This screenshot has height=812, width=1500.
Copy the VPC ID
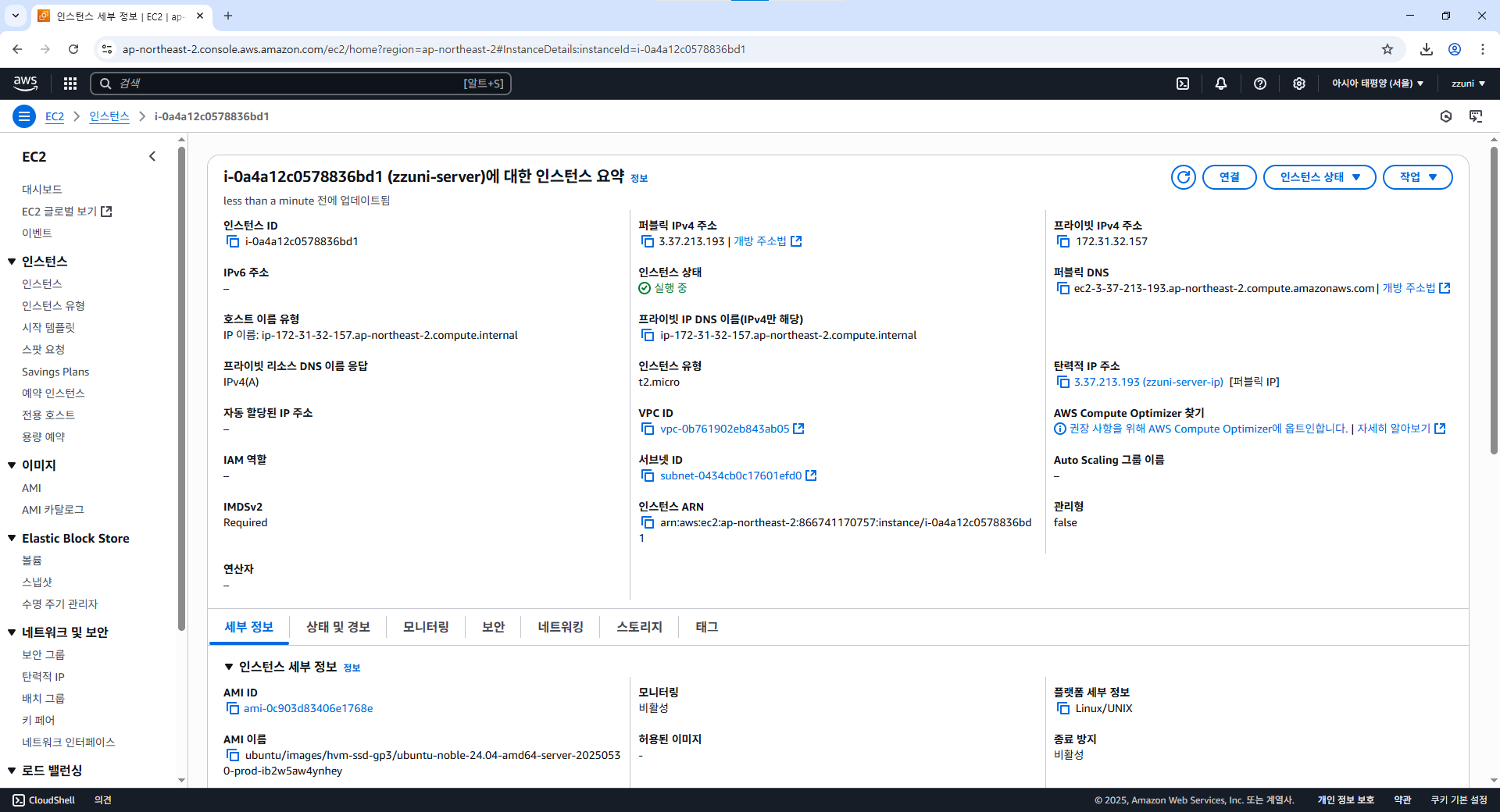pos(648,429)
